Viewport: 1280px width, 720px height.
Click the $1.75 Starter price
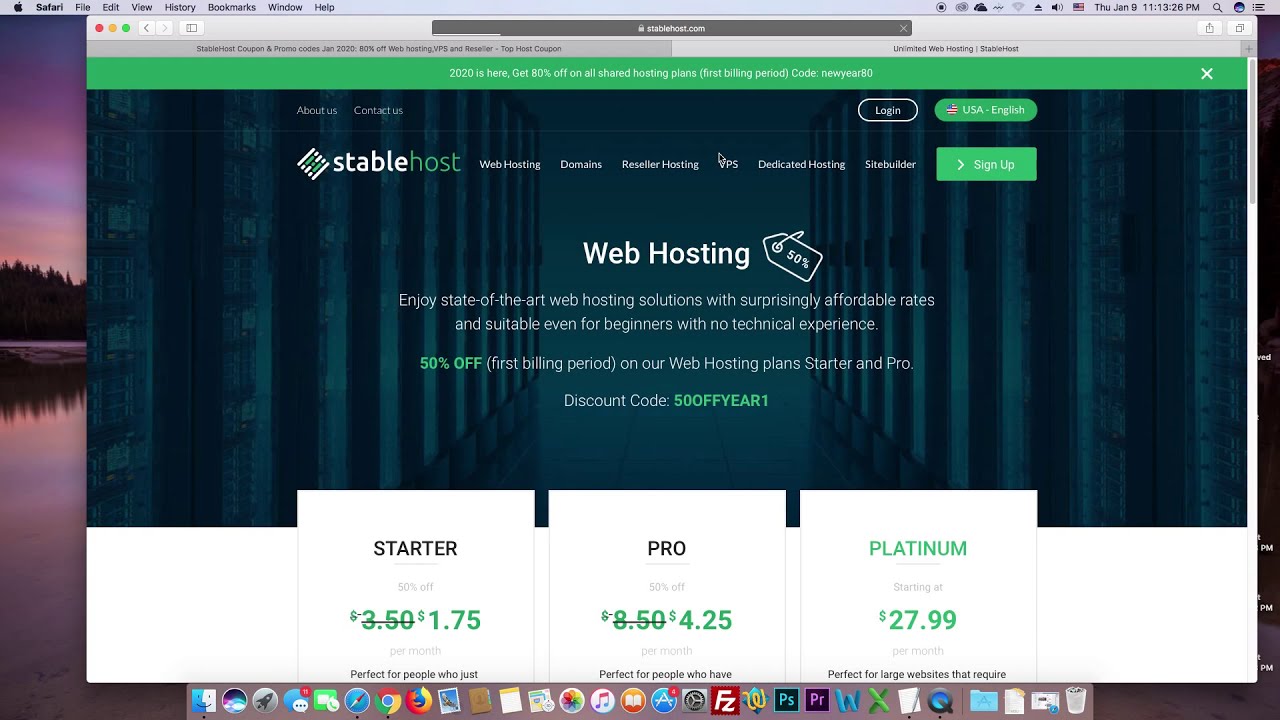[449, 620]
